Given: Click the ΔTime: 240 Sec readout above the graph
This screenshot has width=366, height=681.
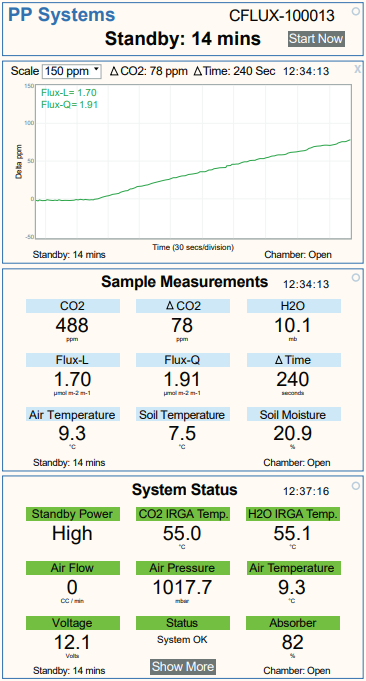Looking at the screenshot, I should 234,71.
